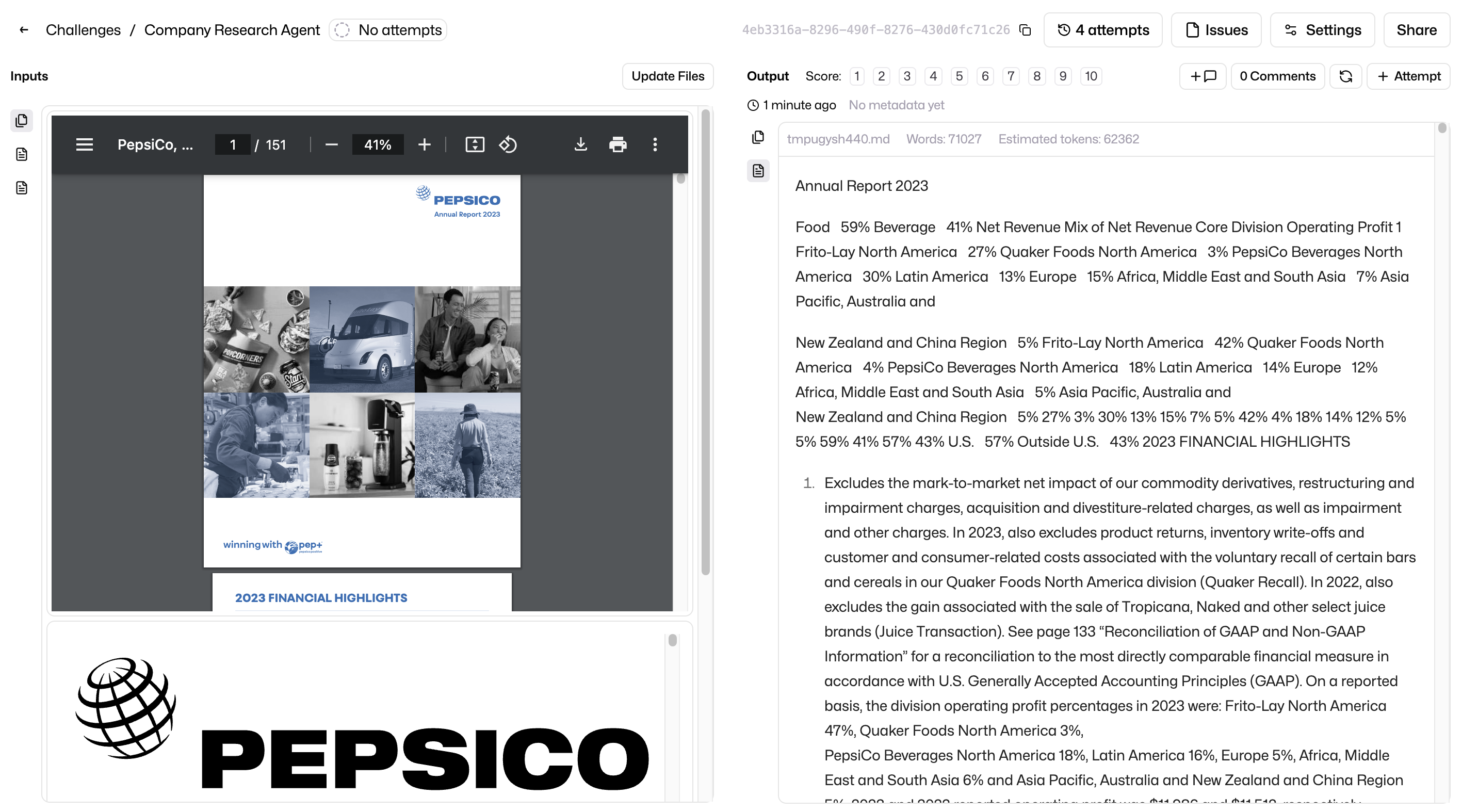Set score to 9

[1063, 76]
